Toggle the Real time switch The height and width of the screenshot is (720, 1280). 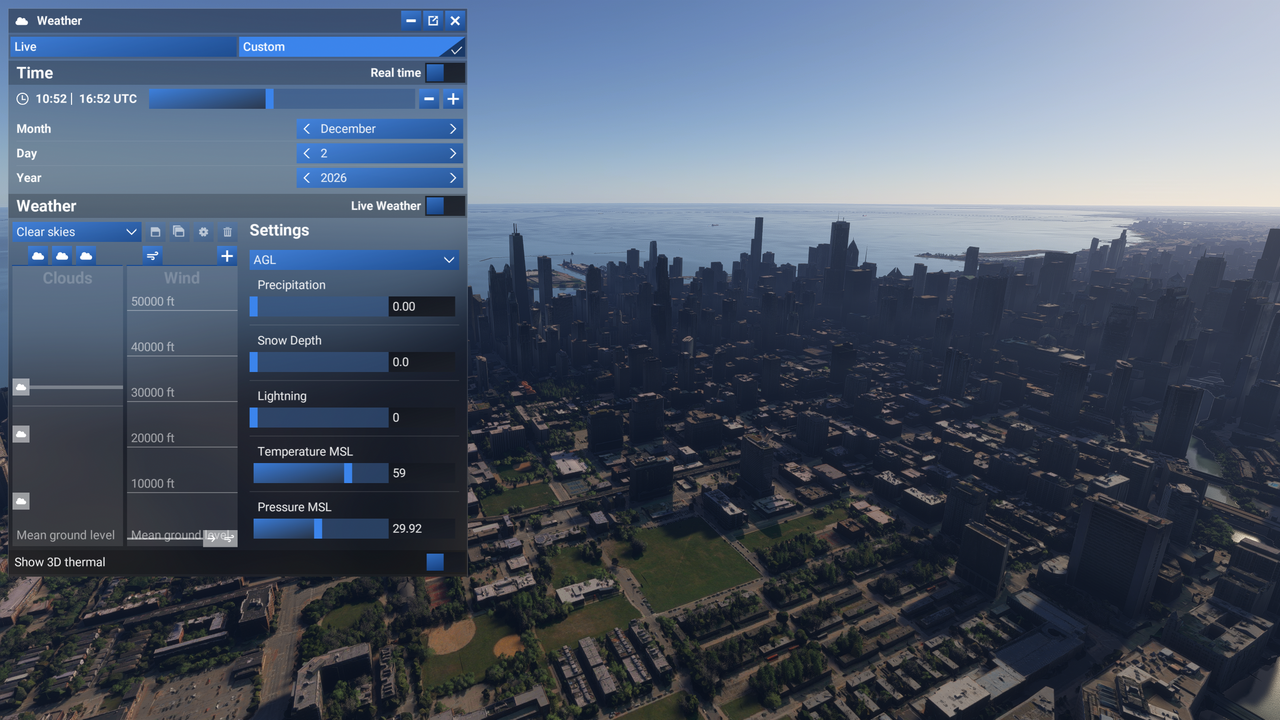point(445,73)
